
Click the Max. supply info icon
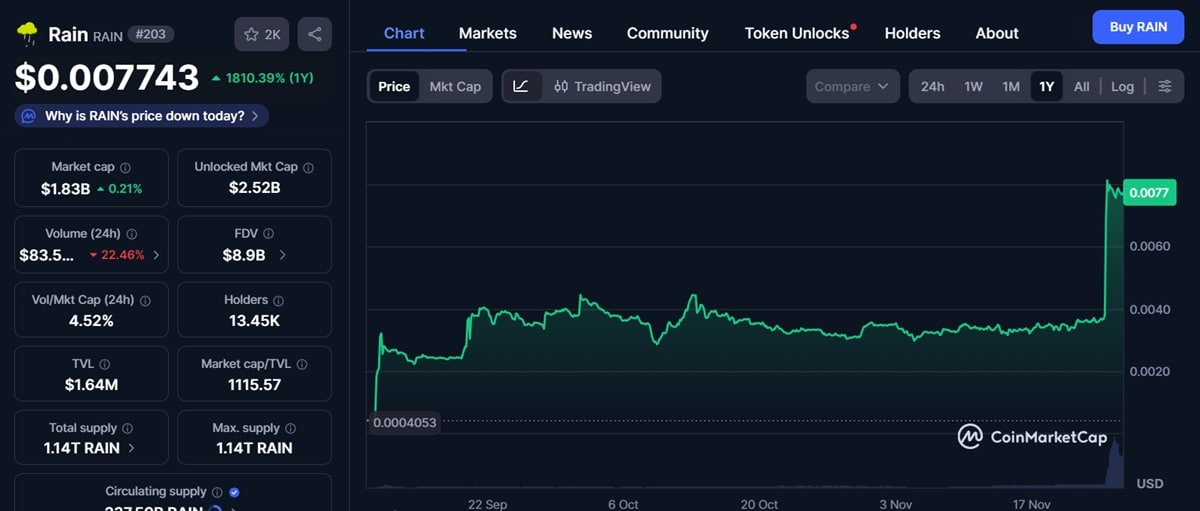coord(290,428)
